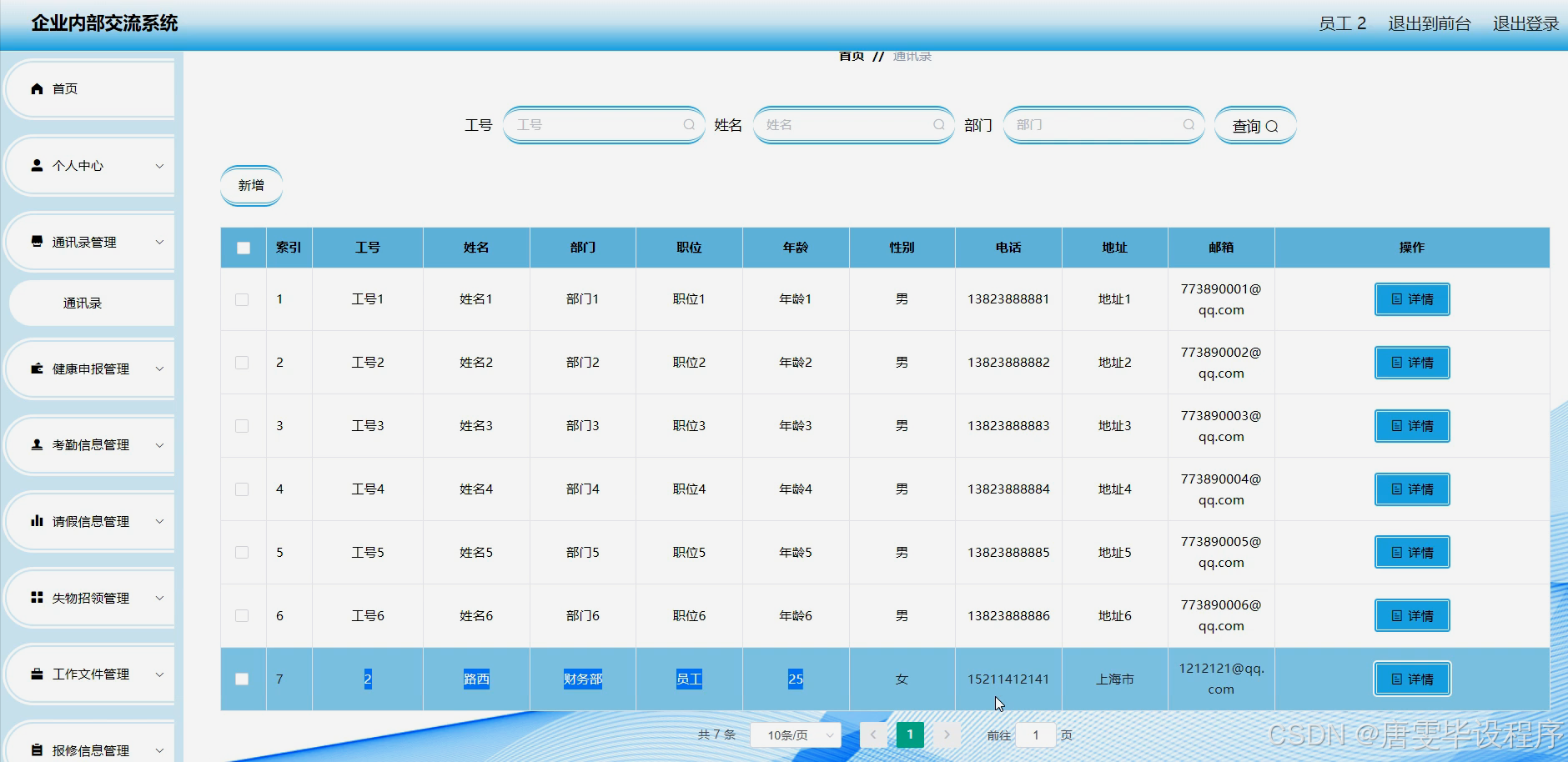Toggle the select-all checkbox in the table header
This screenshot has width=1568, height=762.
tap(244, 248)
